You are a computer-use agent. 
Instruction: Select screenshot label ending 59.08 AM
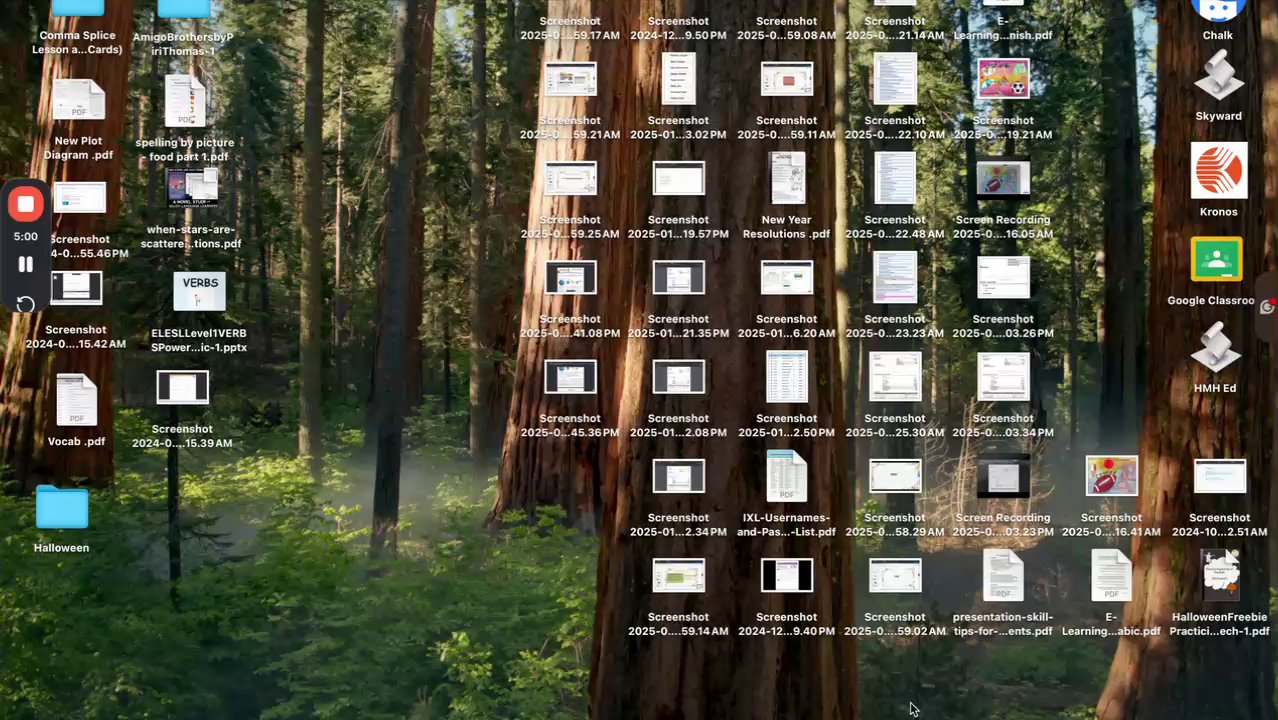coord(787,28)
